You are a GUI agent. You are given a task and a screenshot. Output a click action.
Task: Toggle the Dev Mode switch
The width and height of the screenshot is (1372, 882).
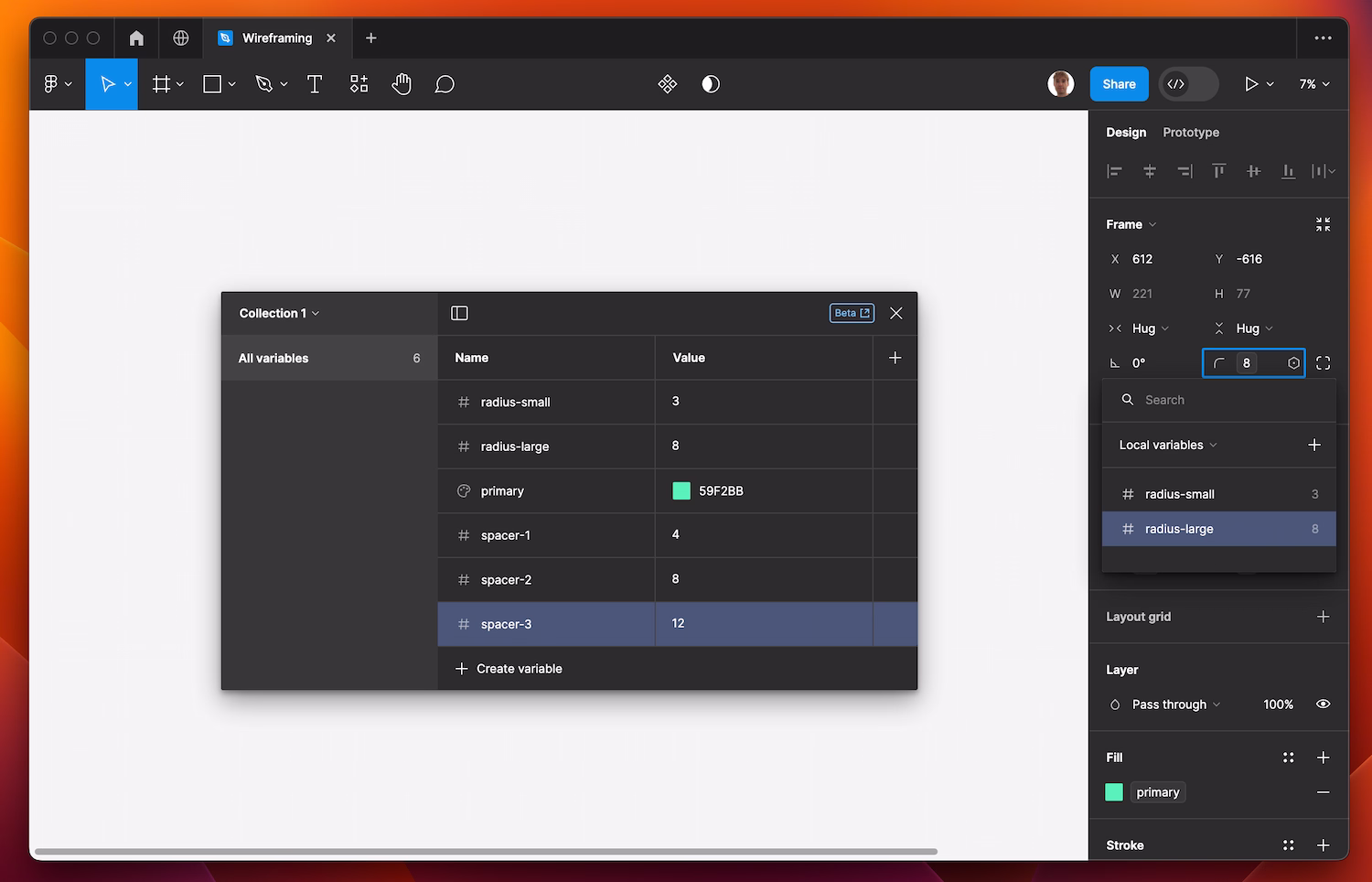tap(1187, 83)
